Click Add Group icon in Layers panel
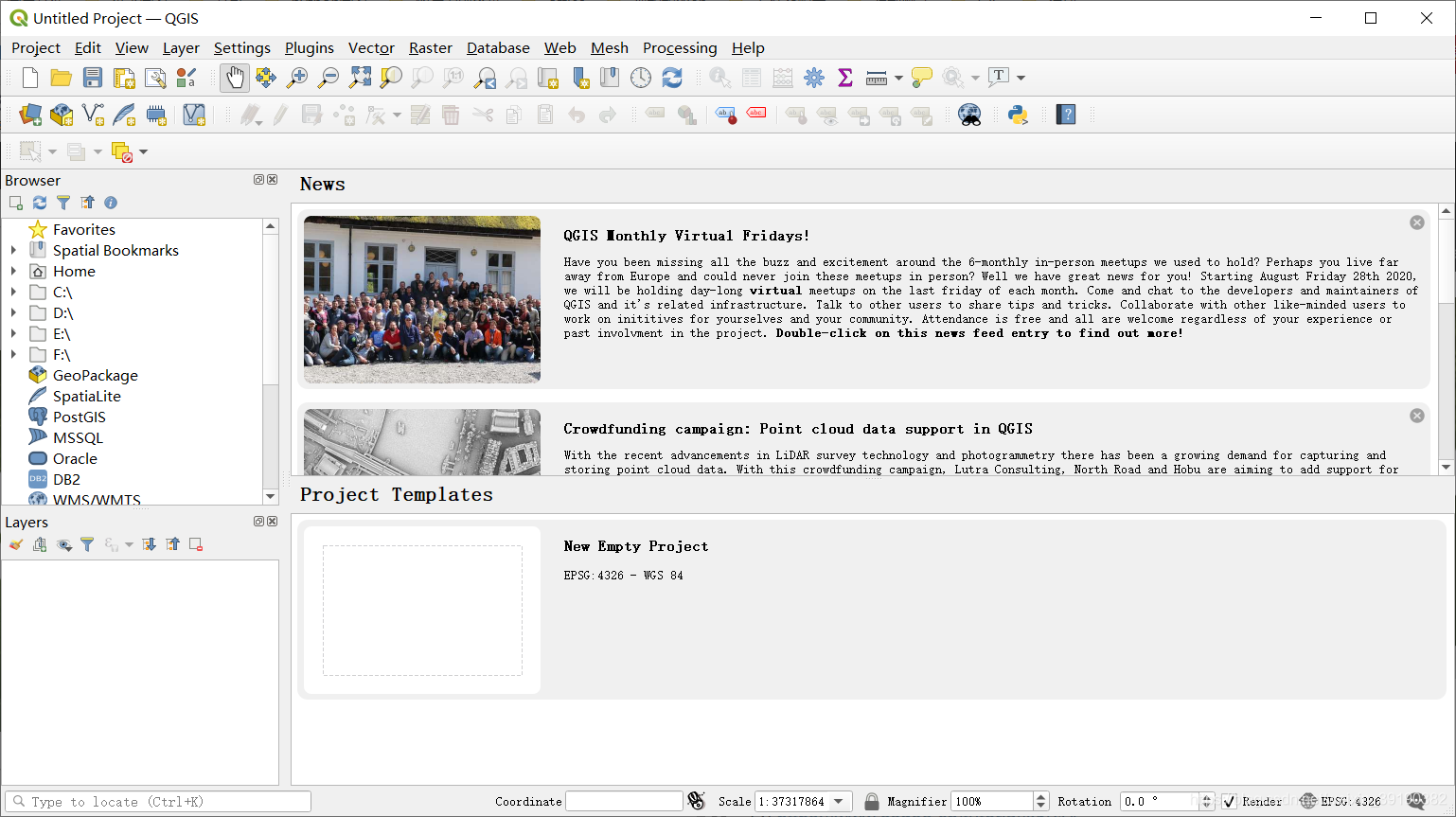The width and height of the screenshot is (1456, 817). 40,544
